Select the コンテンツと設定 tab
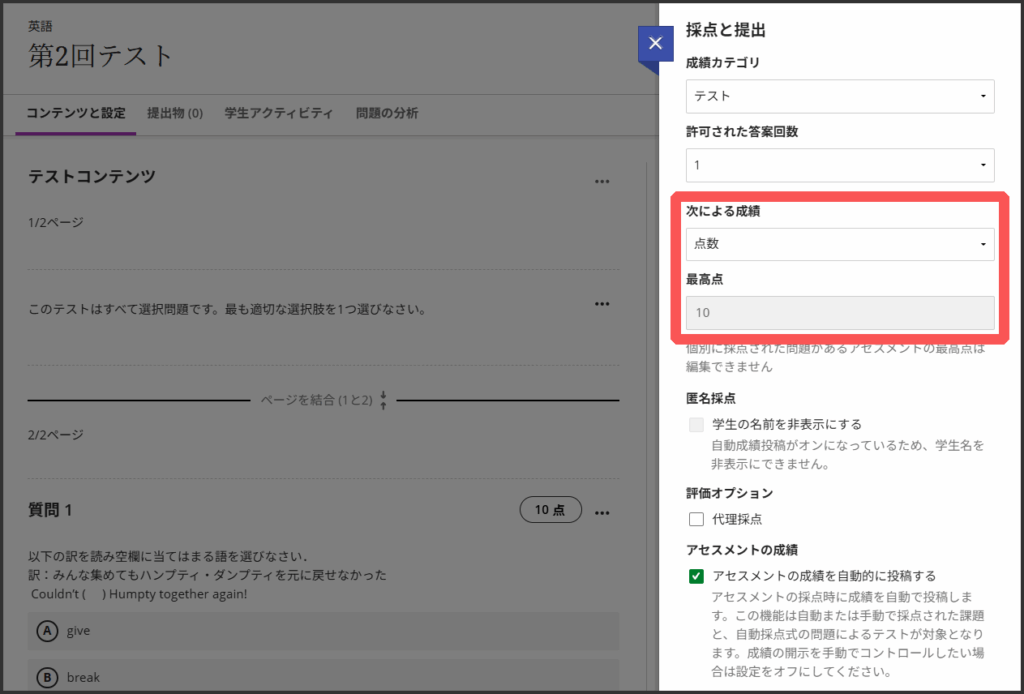Screen dimensions: 1024x694 76,113
